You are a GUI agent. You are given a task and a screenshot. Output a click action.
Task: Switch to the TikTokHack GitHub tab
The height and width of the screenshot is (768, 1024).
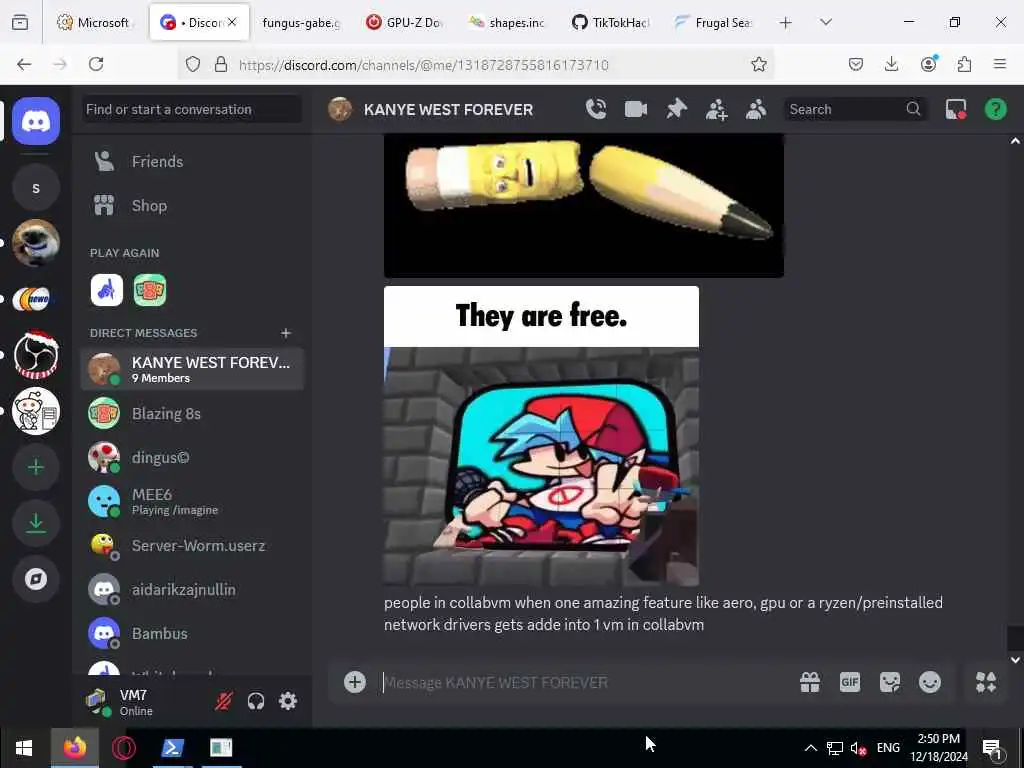(x=611, y=23)
